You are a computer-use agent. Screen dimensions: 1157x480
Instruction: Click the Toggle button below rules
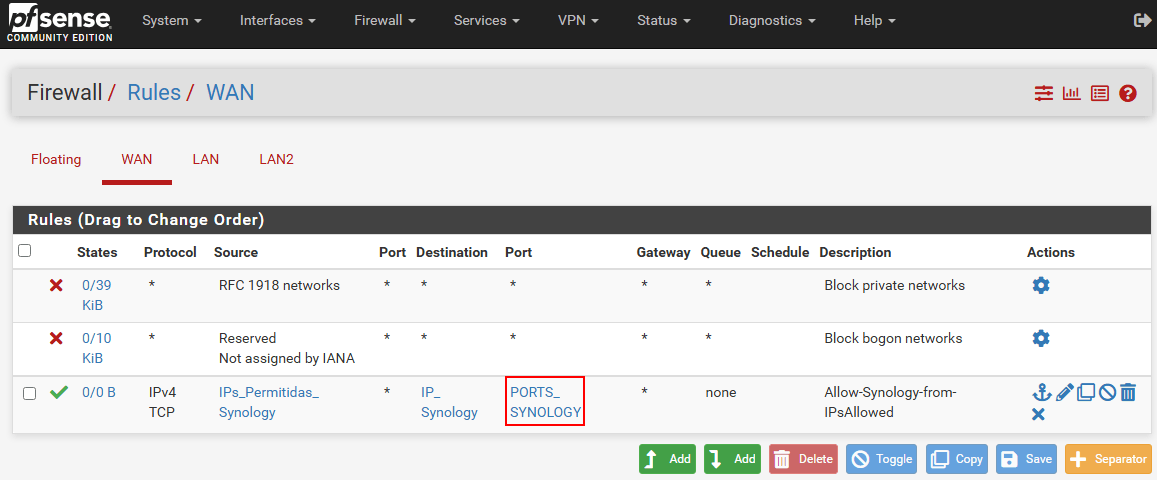(882, 459)
